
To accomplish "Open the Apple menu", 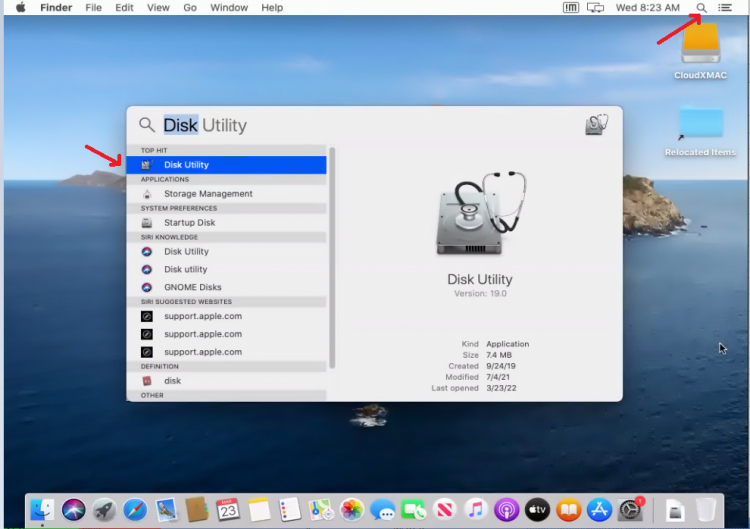I will point(21,8).
